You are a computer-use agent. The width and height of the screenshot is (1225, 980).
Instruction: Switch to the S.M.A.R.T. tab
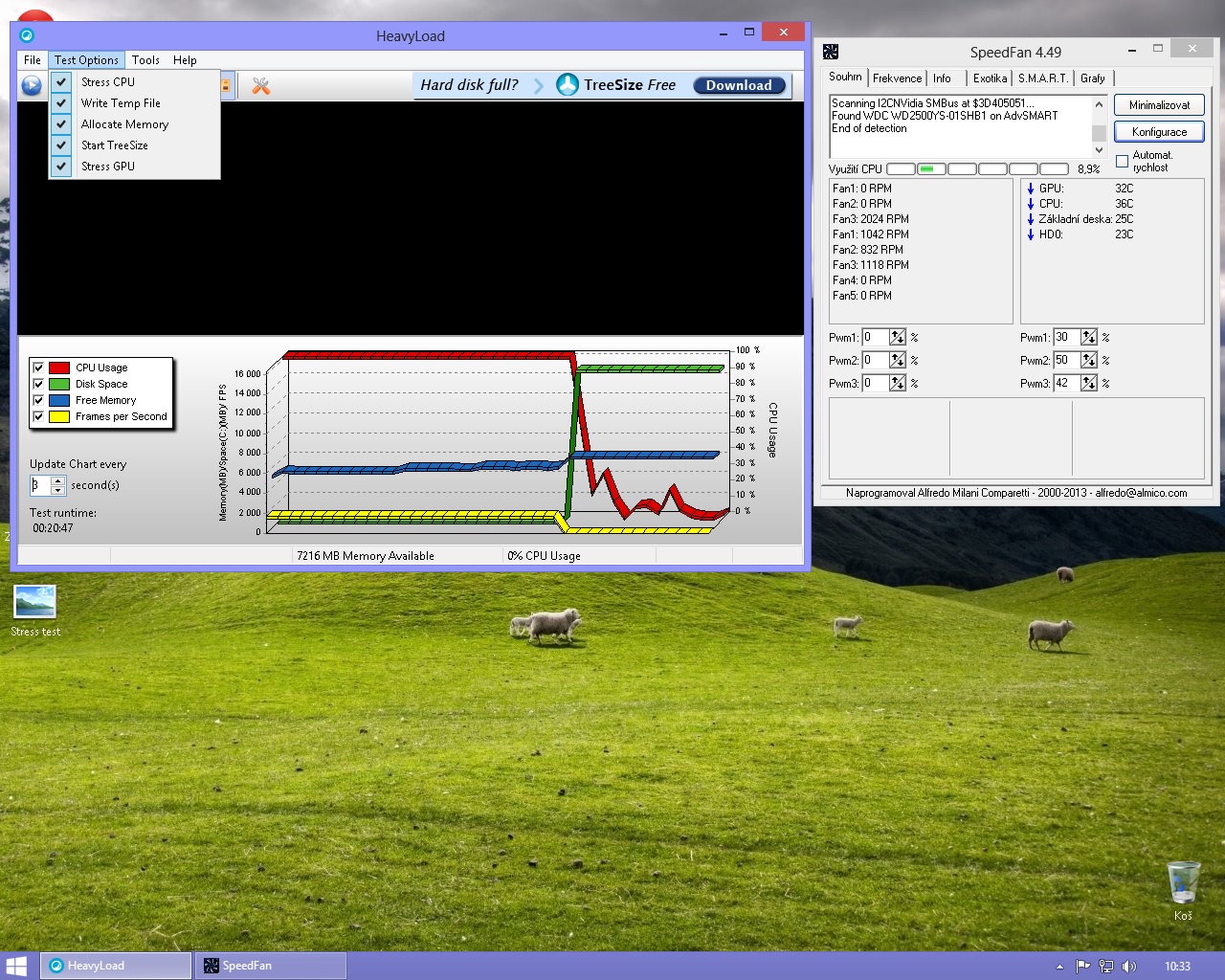pos(1042,78)
